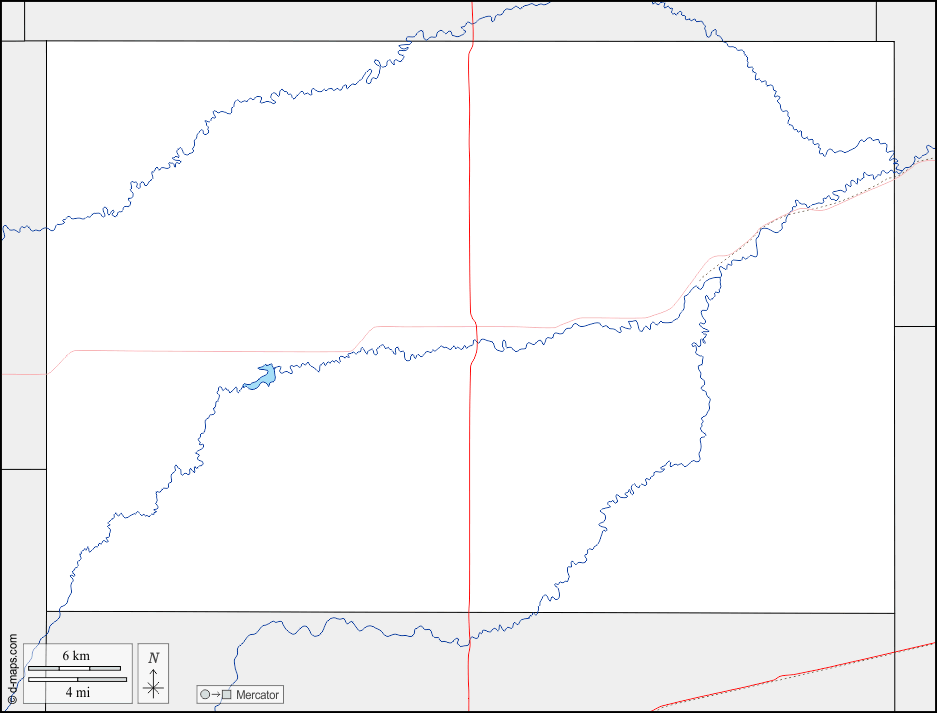The height and width of the screenshot is (713, 937).
Task: Click where the red road crosses the central river
Action: point(474,344)
